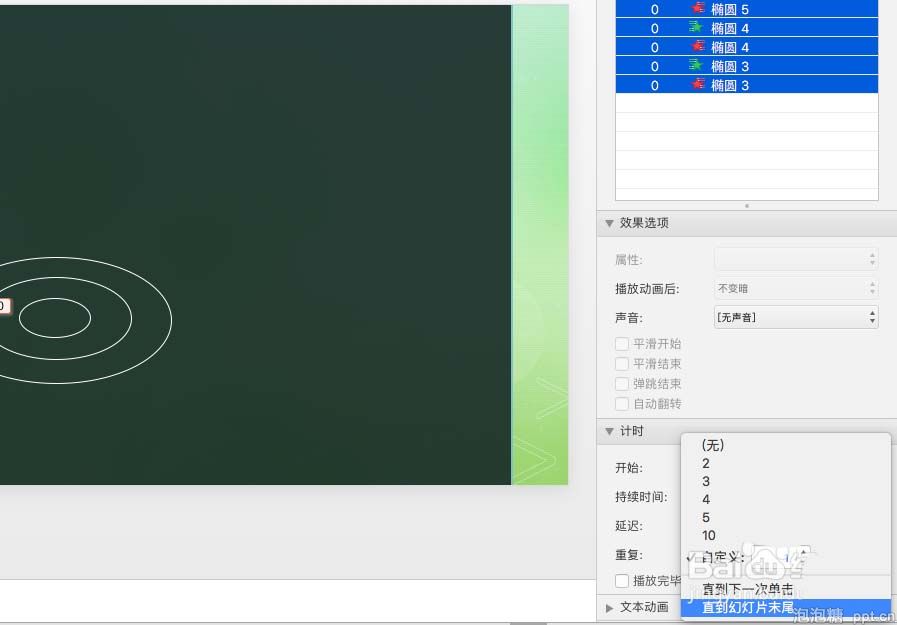Select repeat count 10 in menu
Screen dimensions: 897x625
pyautogui.click(x=709, y=536)
